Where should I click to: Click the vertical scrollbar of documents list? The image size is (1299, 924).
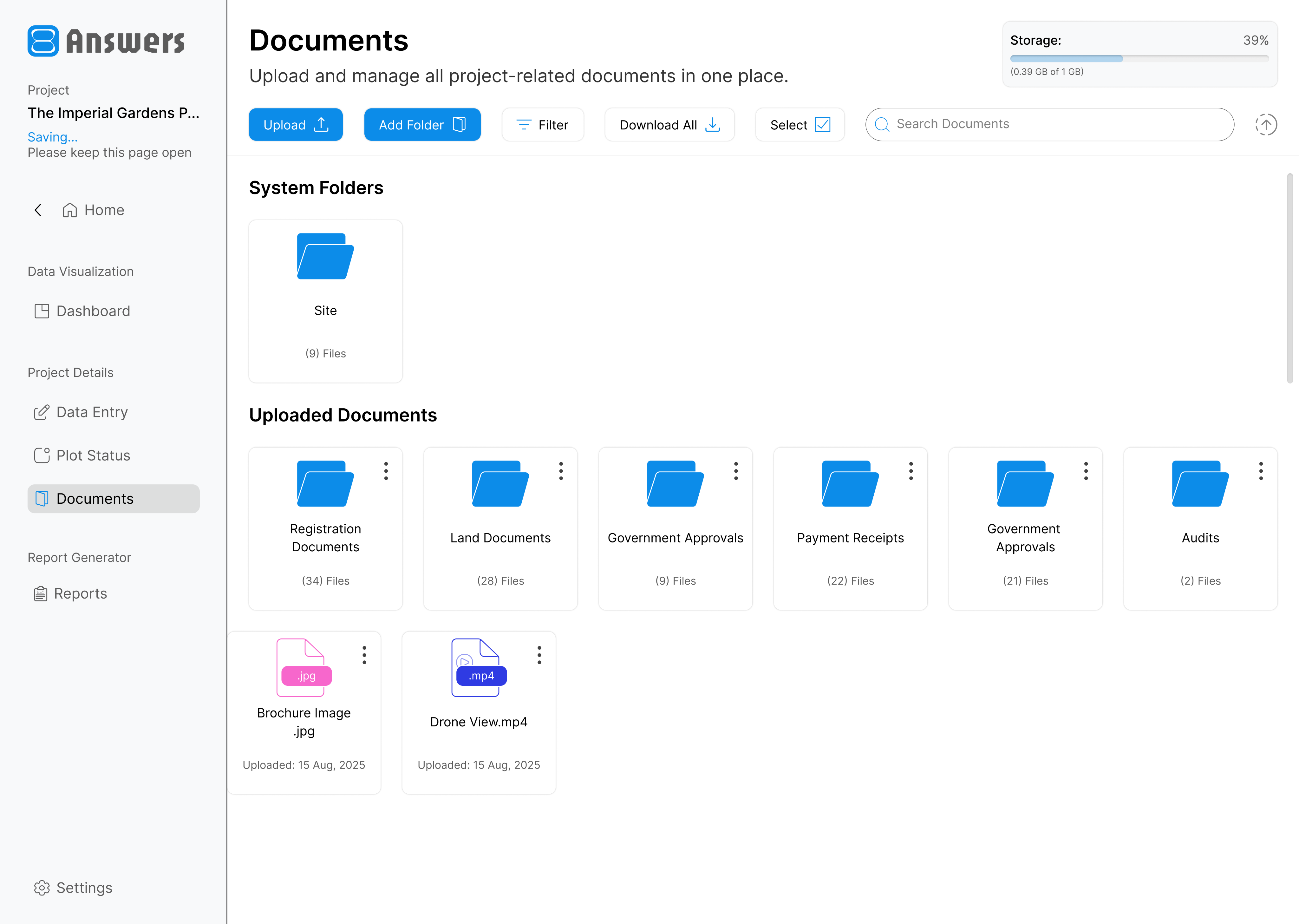pyautogui.click(x=1289, y=278)
